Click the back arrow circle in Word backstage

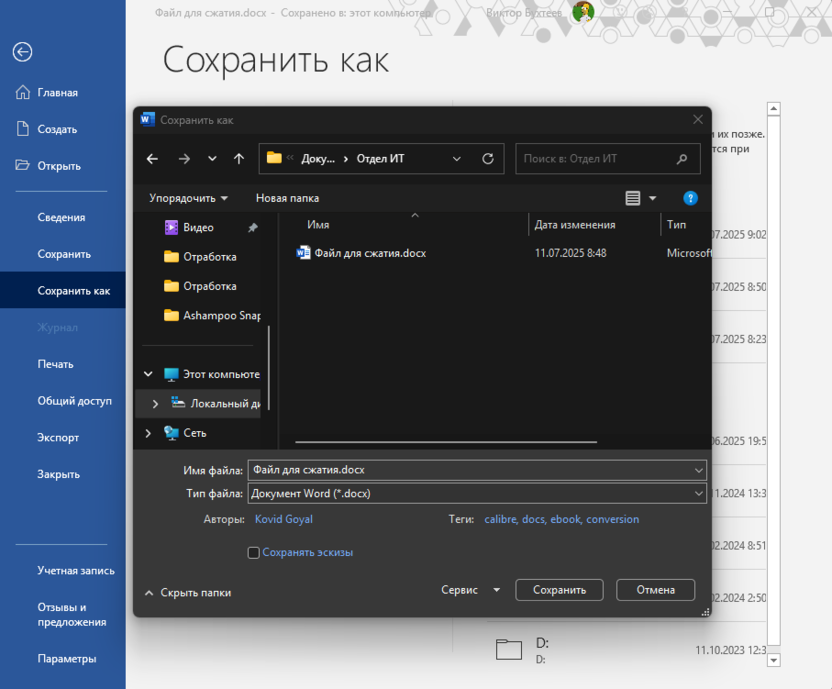(22, 52)
